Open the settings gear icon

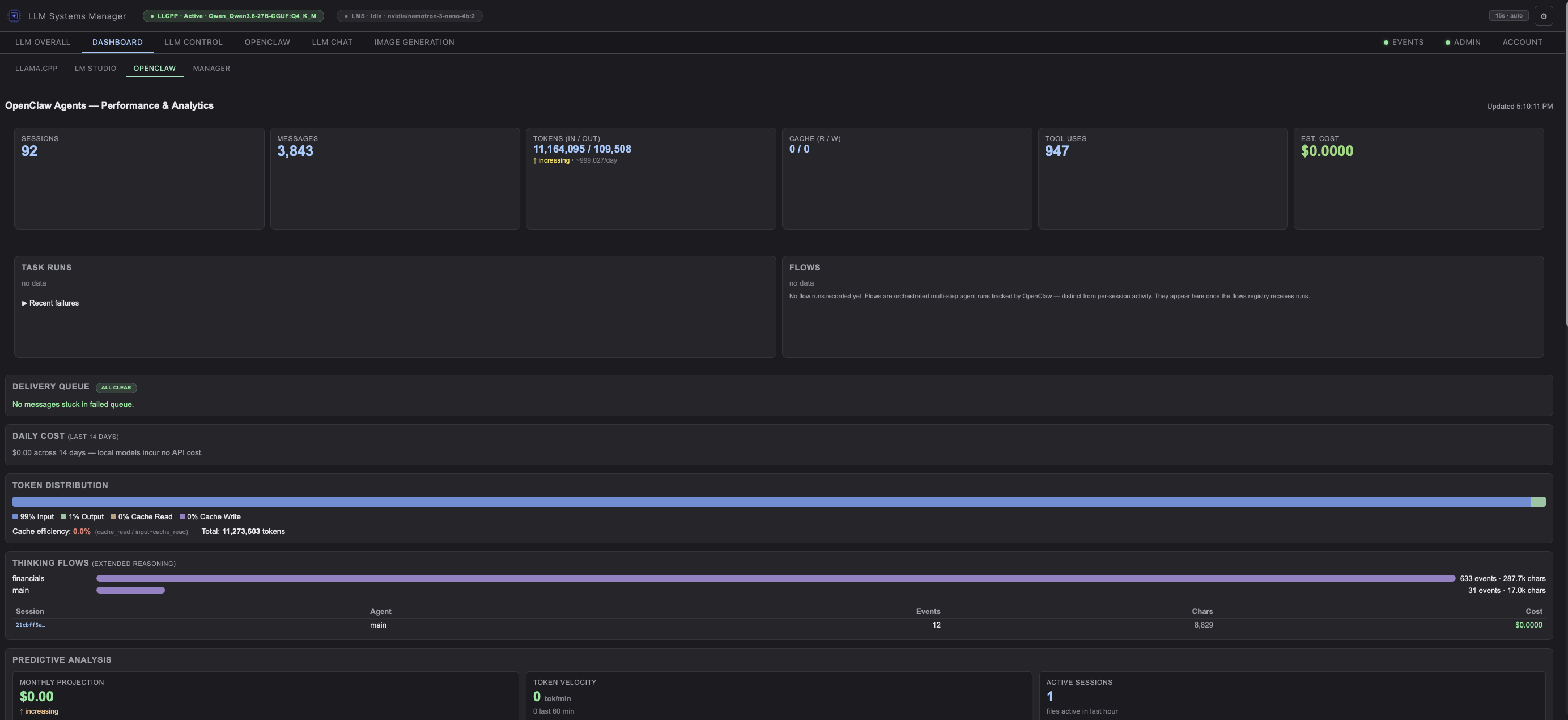[x=1544, y=16]
